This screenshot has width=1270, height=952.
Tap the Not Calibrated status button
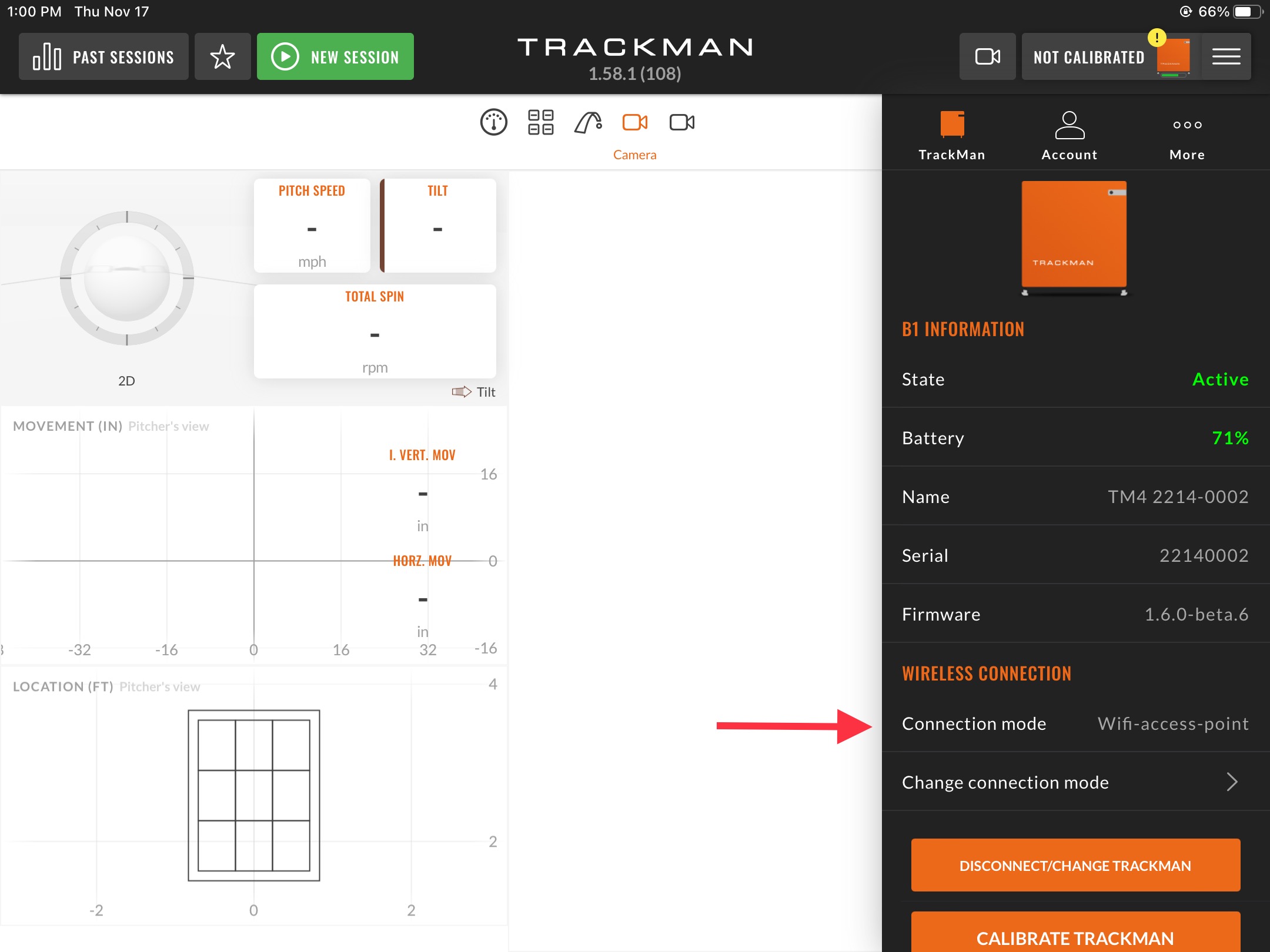click(1111, 56)
